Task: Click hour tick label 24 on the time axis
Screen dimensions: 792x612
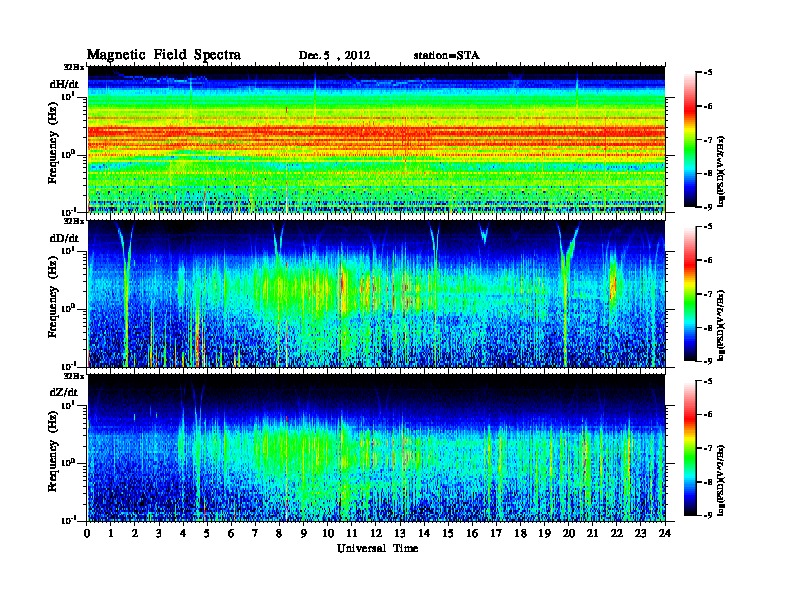Action: (665, 533)
